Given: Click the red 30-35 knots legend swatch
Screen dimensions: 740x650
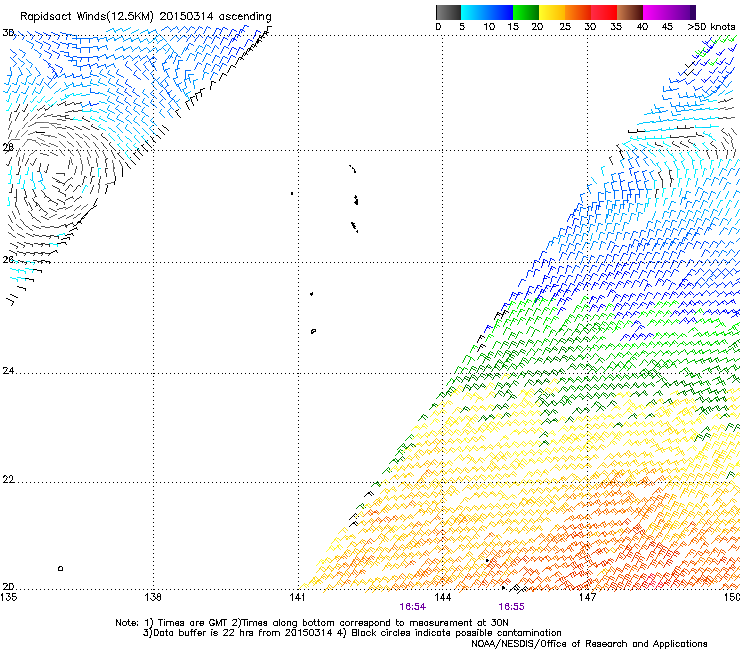Looking at the screenshot, I should 604,12.
